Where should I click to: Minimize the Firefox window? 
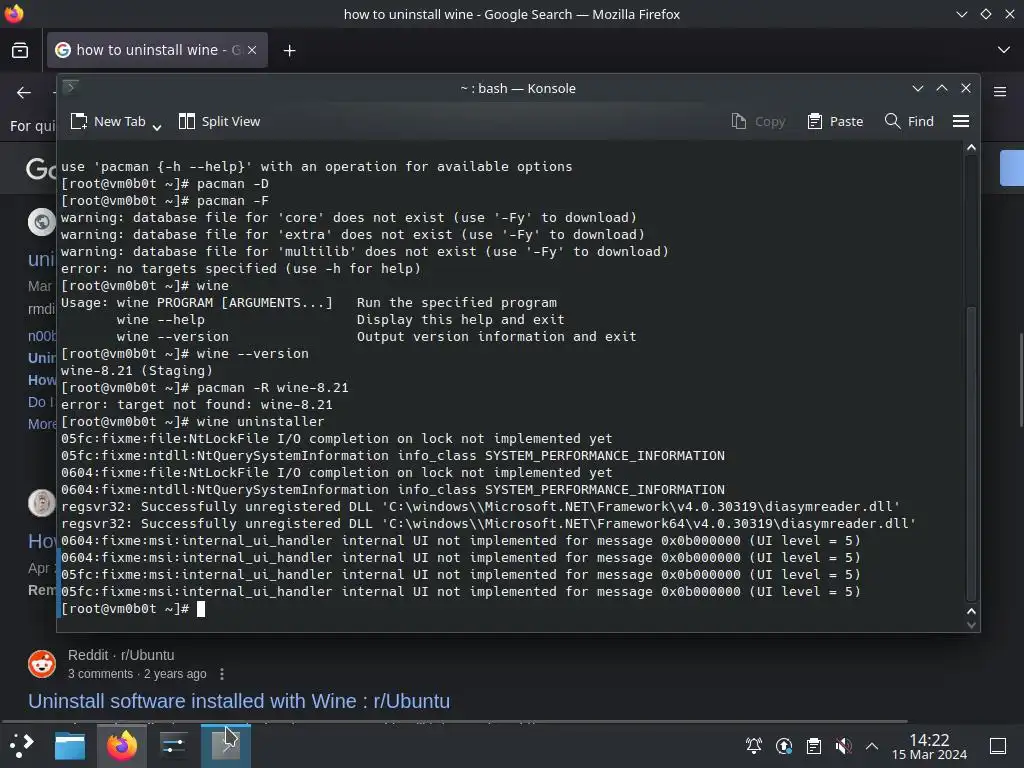[x=961, y=14]
